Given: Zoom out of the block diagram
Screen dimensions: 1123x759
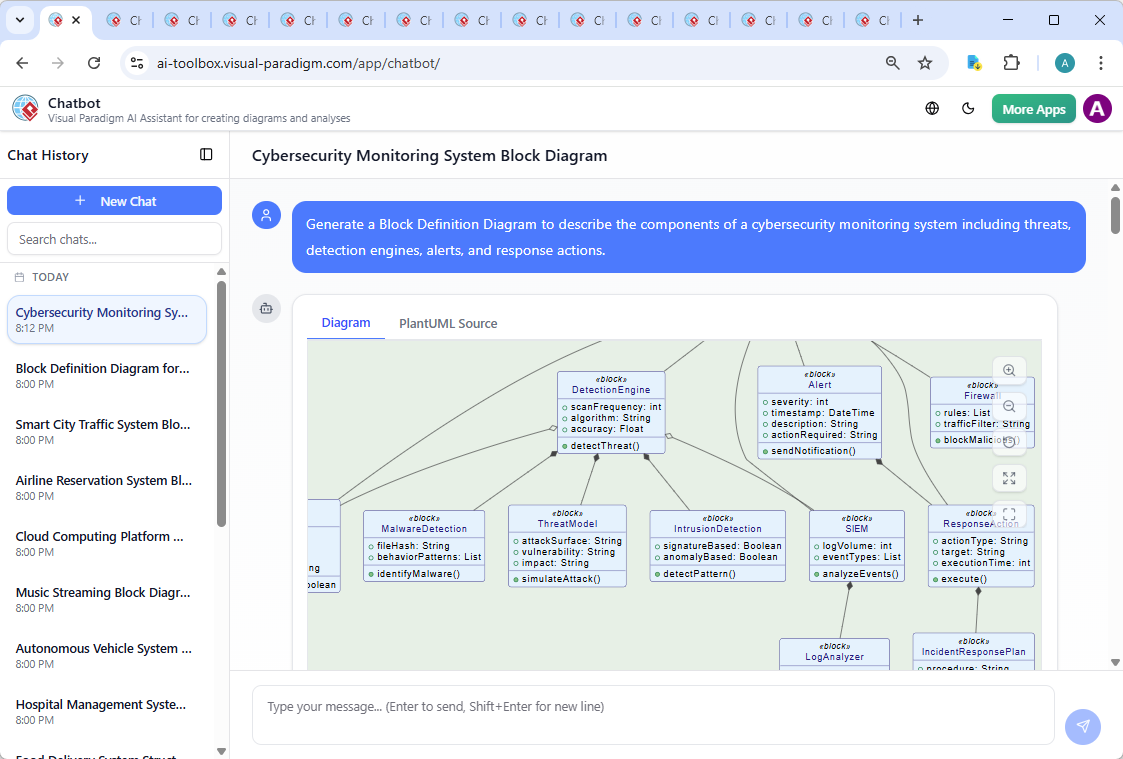Looking at the screenshot, I should pos(1009,407).
